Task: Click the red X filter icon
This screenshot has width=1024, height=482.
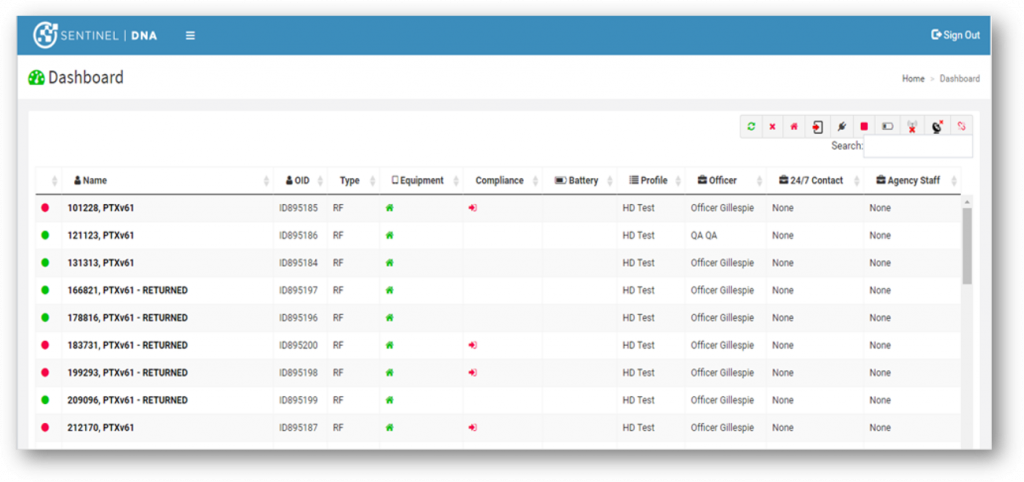Action: coord(773,127)
